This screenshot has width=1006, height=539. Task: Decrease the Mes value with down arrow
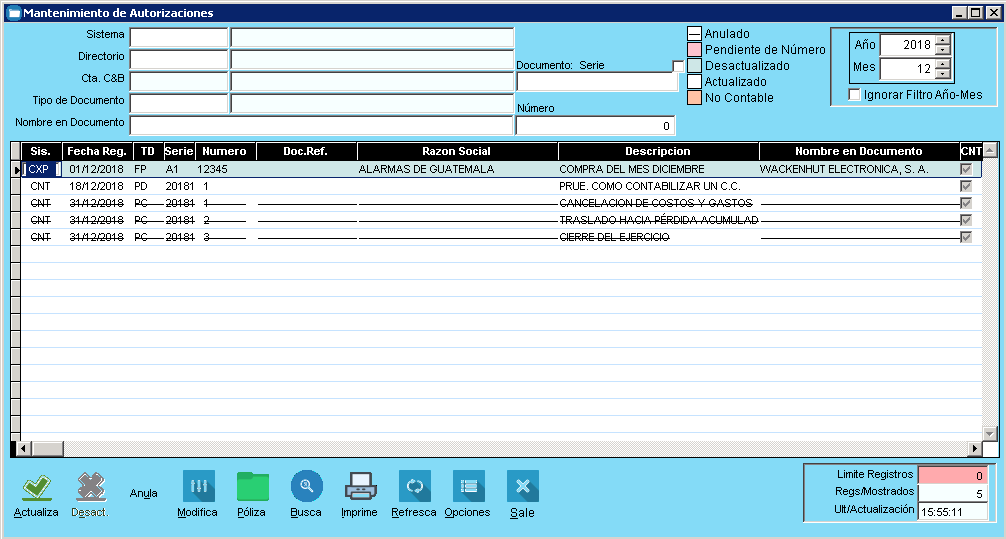[x=942, y=74]
